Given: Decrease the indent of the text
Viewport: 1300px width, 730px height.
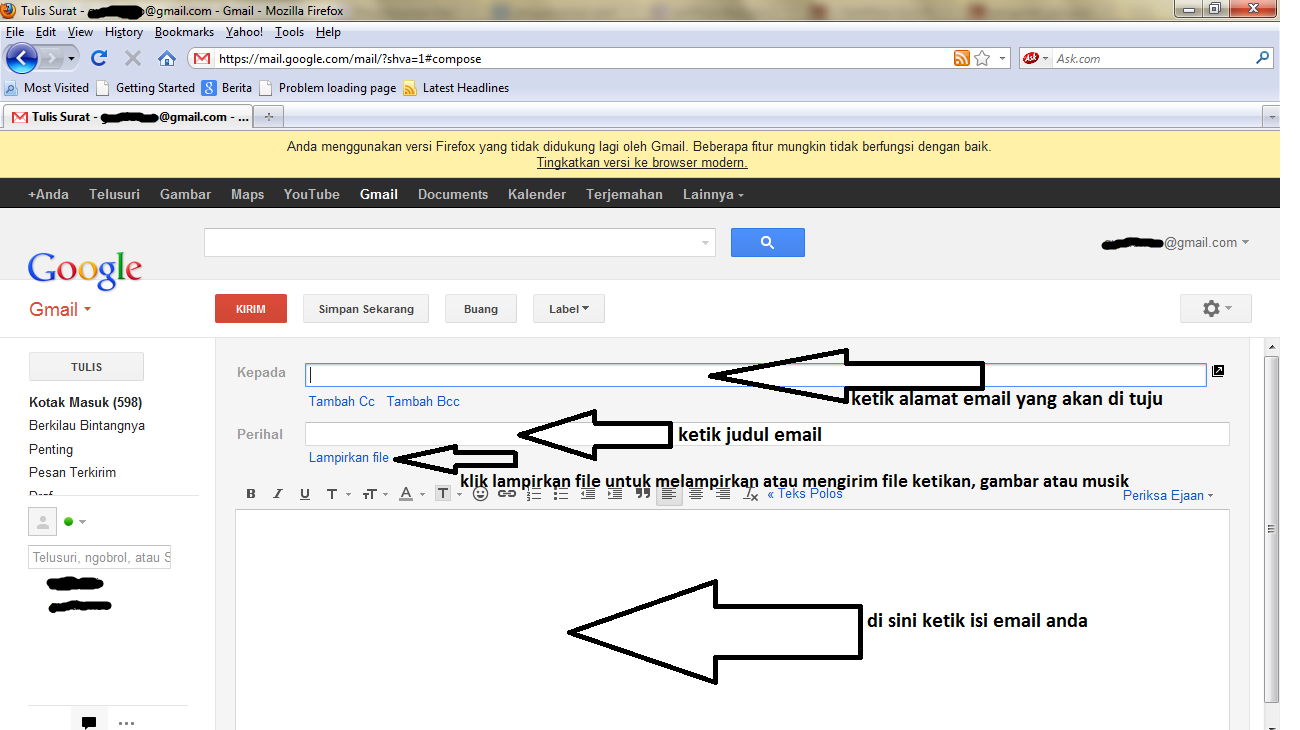Looking at the screenshot, I should [x=588, y=494].
